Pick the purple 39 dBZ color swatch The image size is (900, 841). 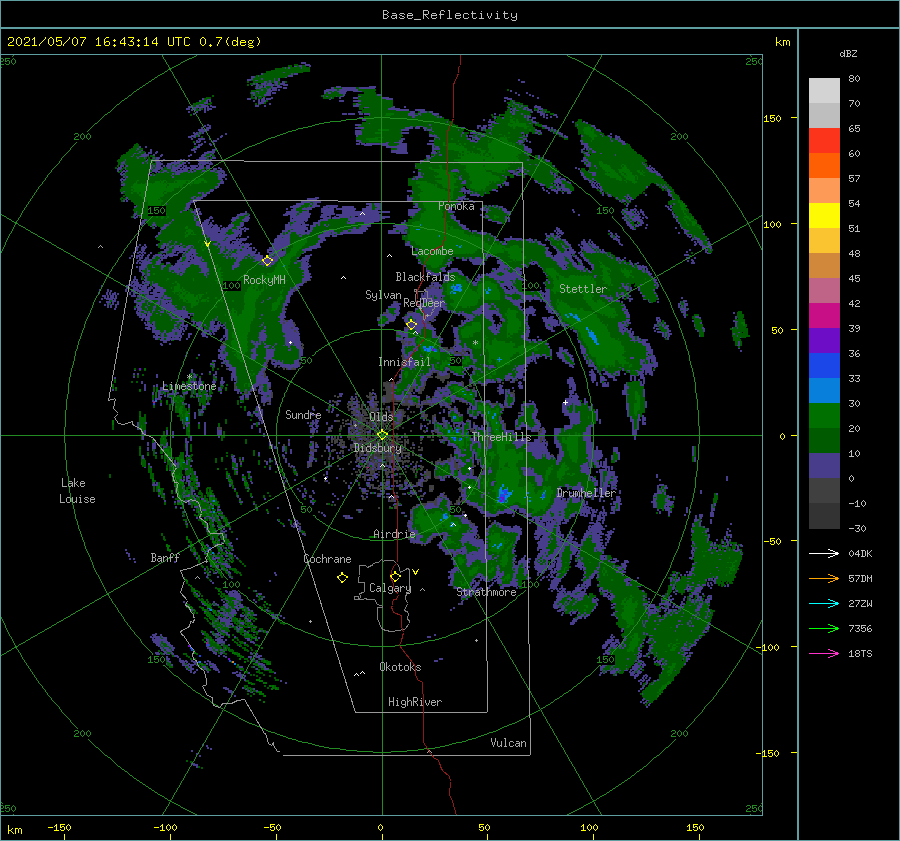(x=824, y=340)
